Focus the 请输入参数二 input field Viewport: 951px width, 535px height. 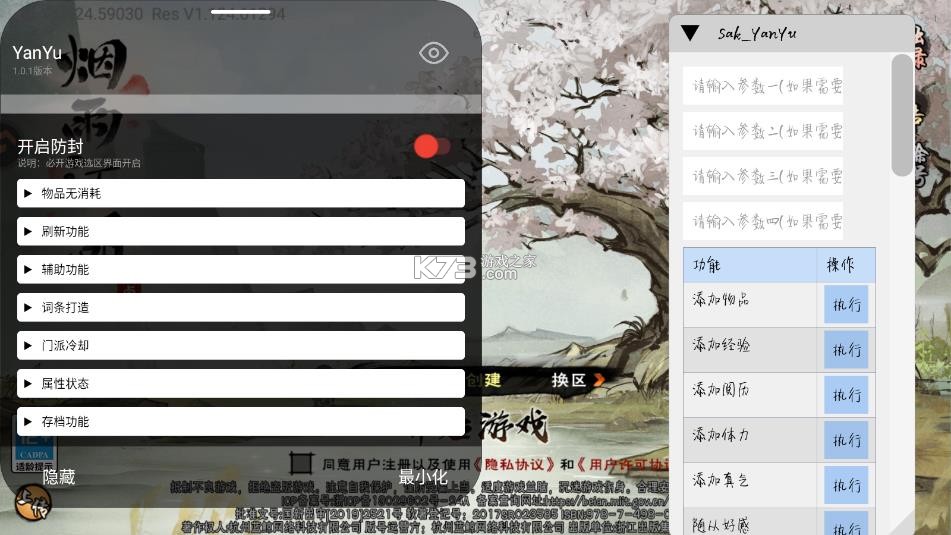763,130
